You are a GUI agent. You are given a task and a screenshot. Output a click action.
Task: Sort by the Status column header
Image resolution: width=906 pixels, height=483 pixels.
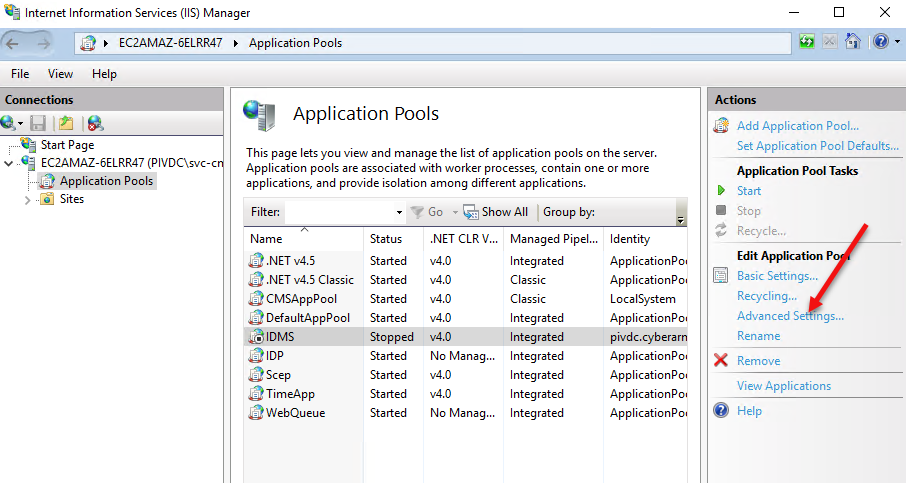click(393, 239)
